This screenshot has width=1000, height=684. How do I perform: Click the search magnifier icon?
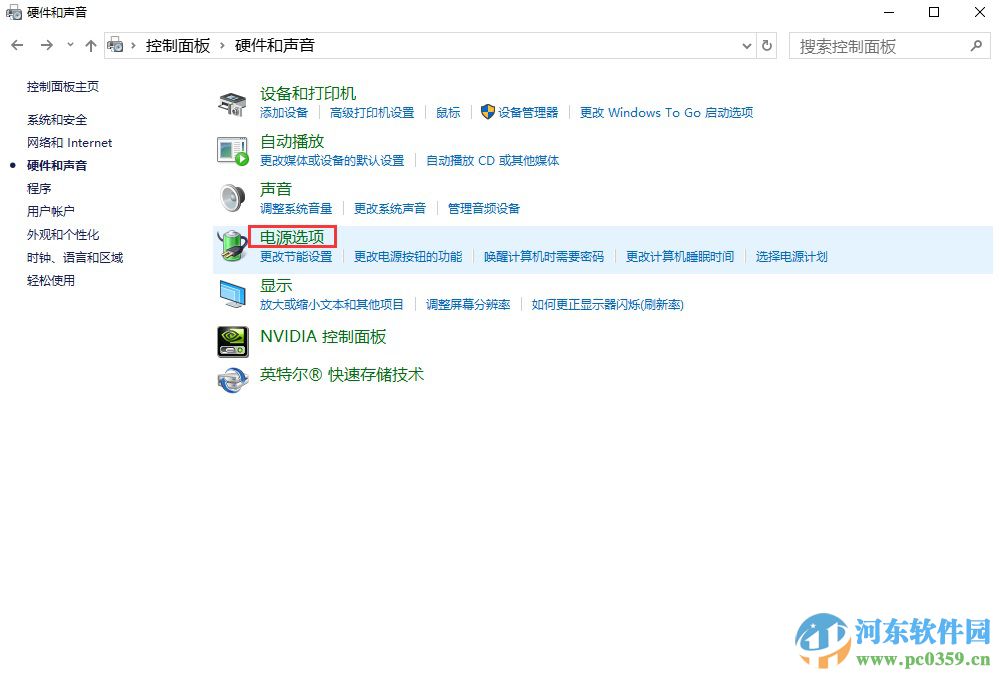click(975, 45)
